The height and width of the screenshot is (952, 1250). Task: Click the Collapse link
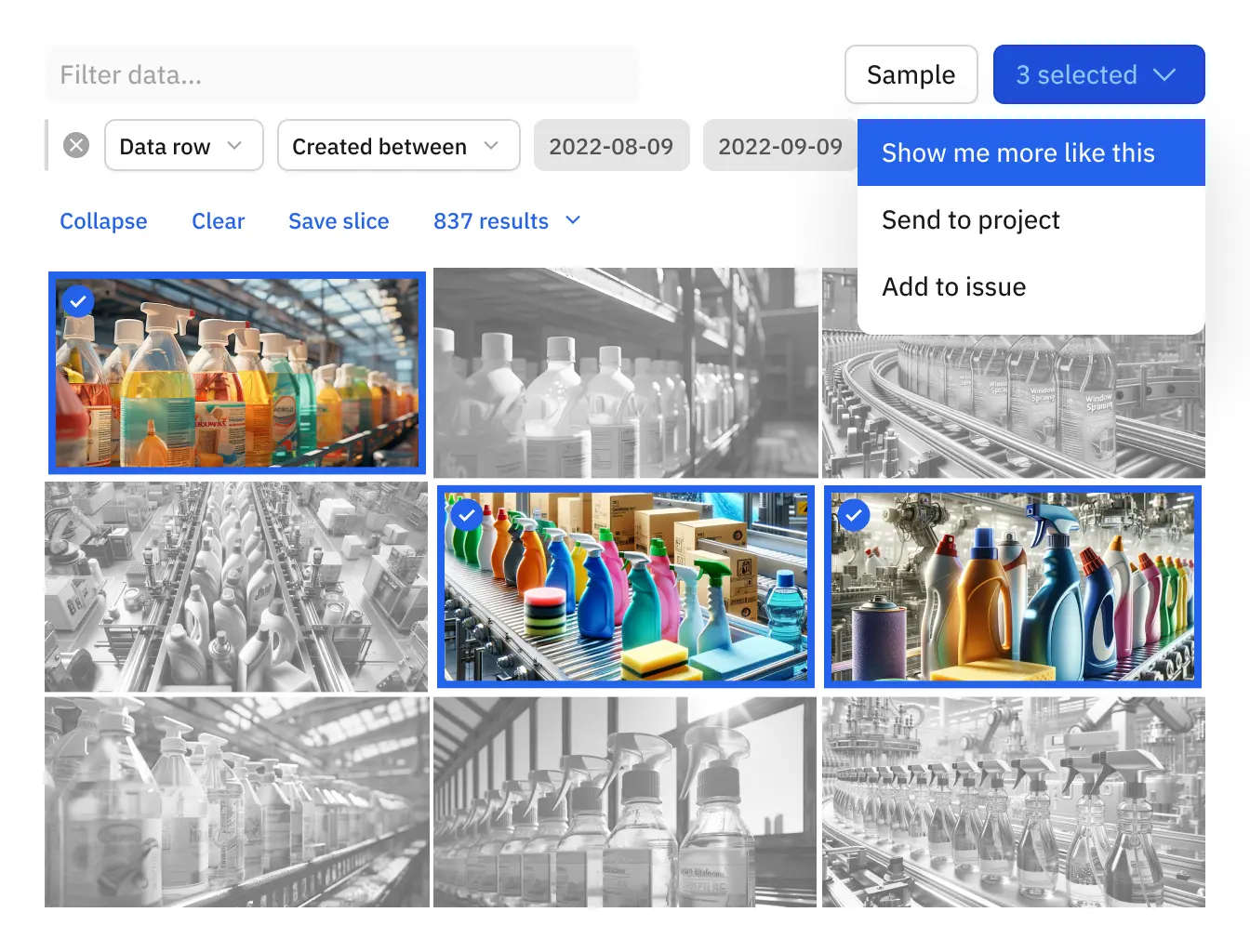(103, 221)
